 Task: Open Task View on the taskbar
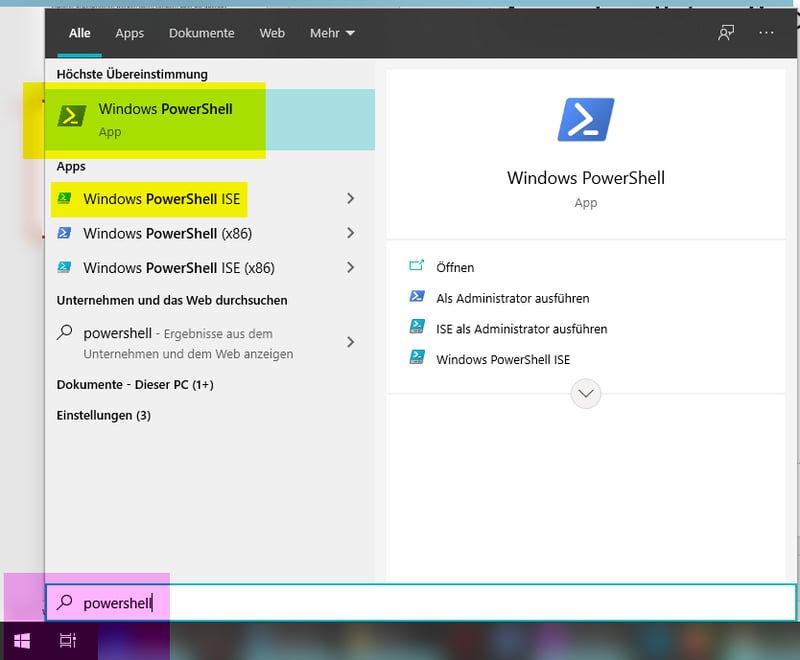[68, 641]
